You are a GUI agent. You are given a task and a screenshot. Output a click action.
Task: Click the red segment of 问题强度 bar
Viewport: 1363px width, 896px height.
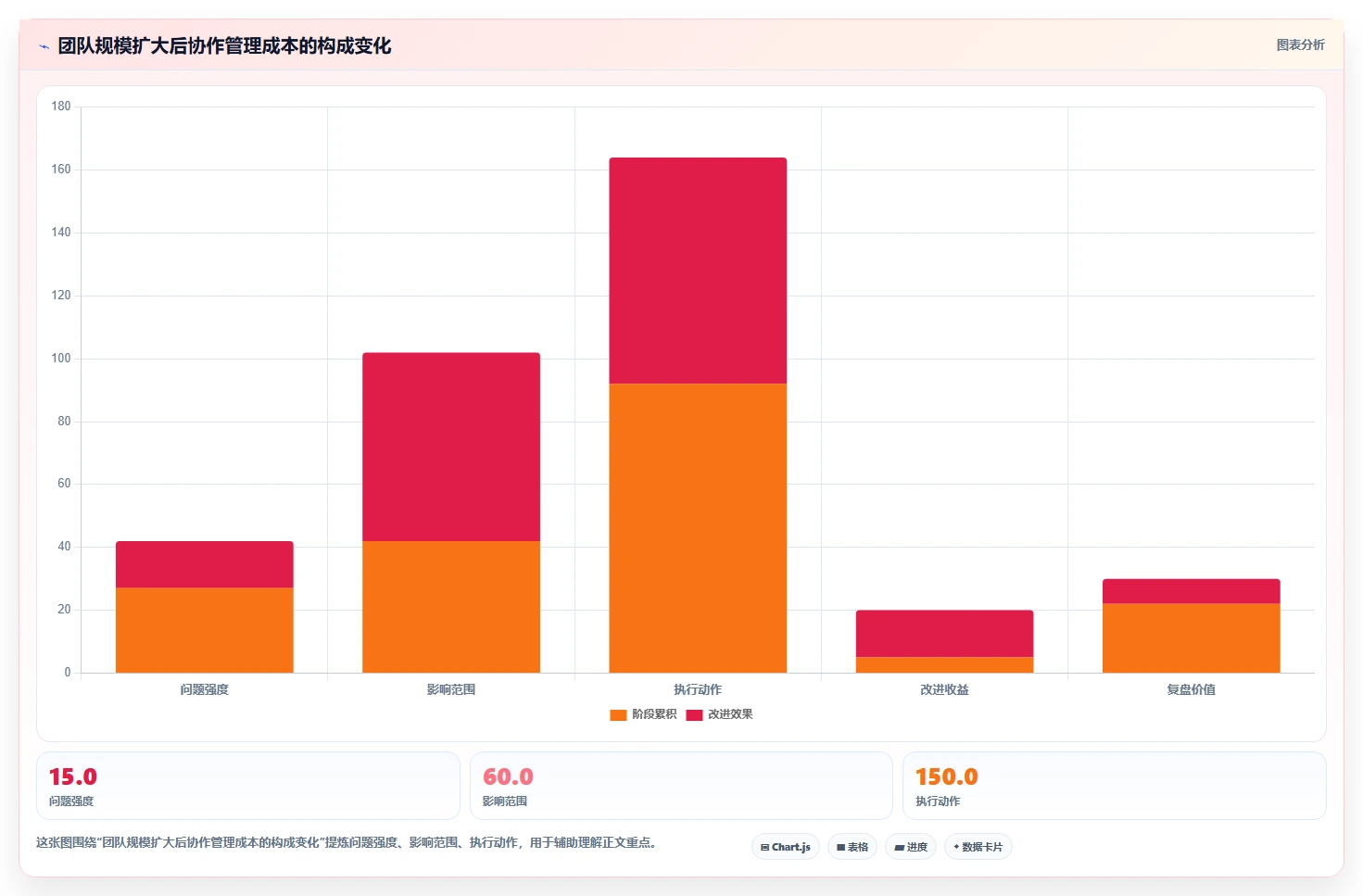(x=205, y=564)
